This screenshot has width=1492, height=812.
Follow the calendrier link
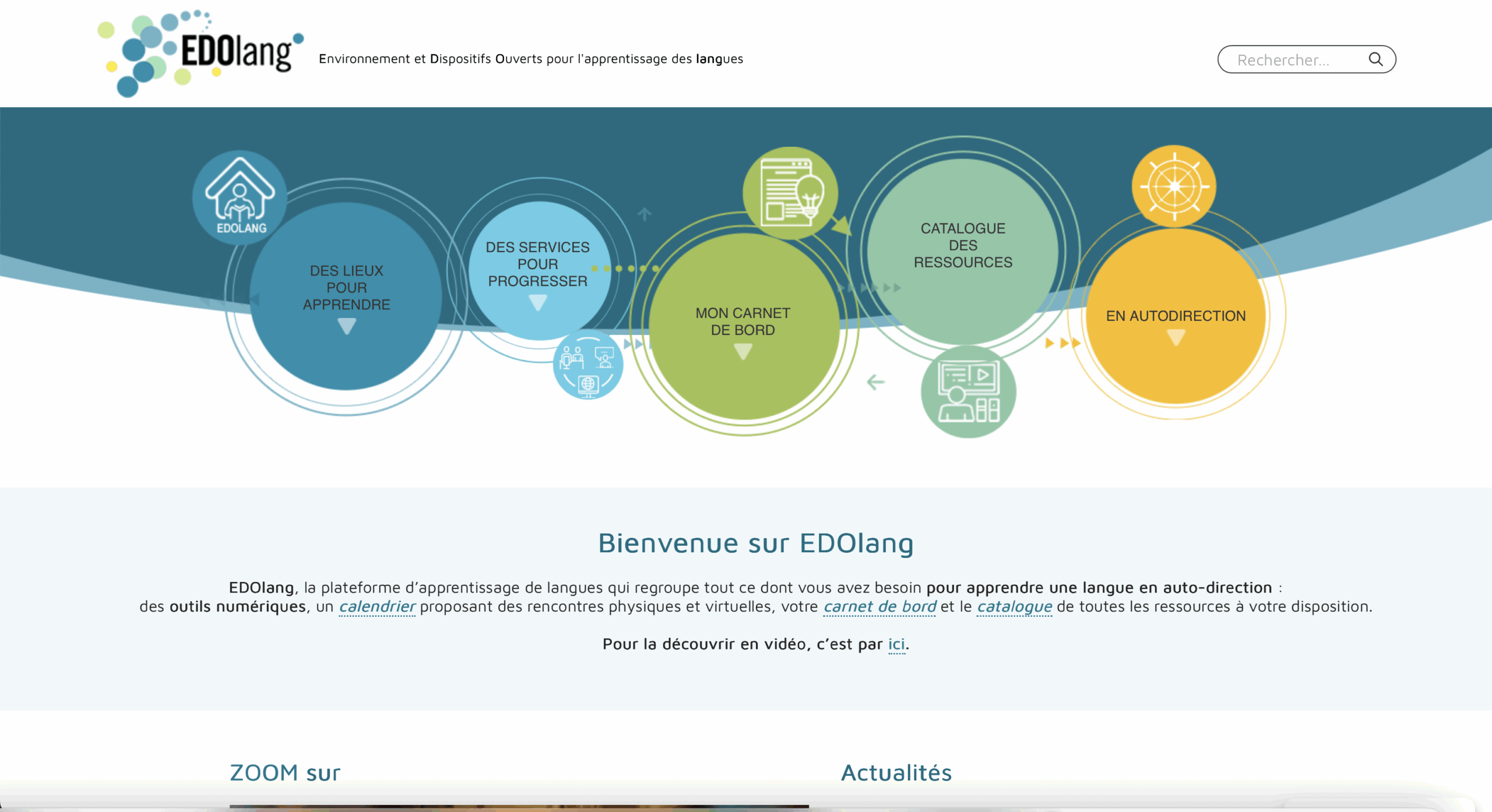[377, 607]
